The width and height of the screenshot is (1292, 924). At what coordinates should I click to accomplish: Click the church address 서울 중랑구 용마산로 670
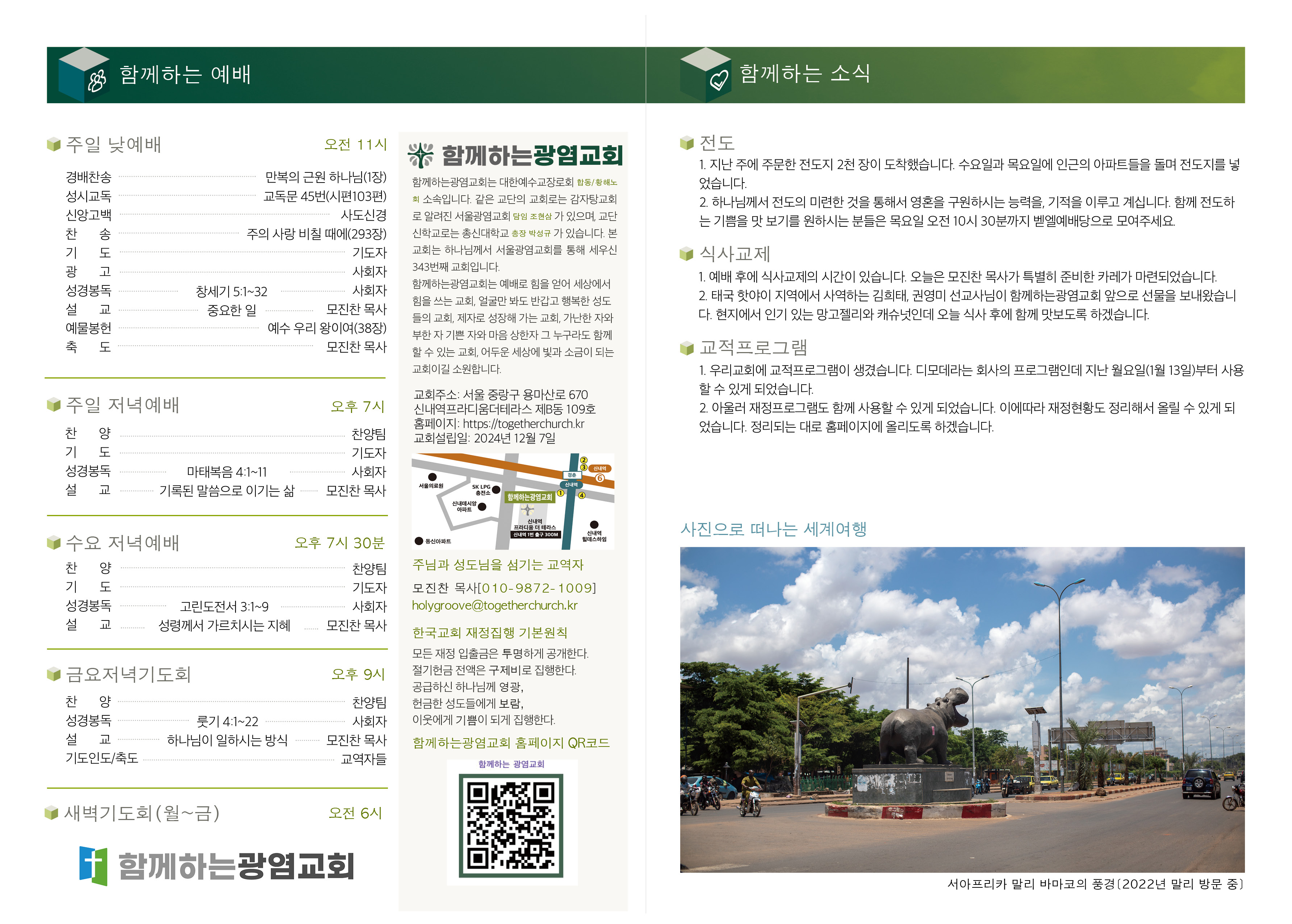pos(525,394)
